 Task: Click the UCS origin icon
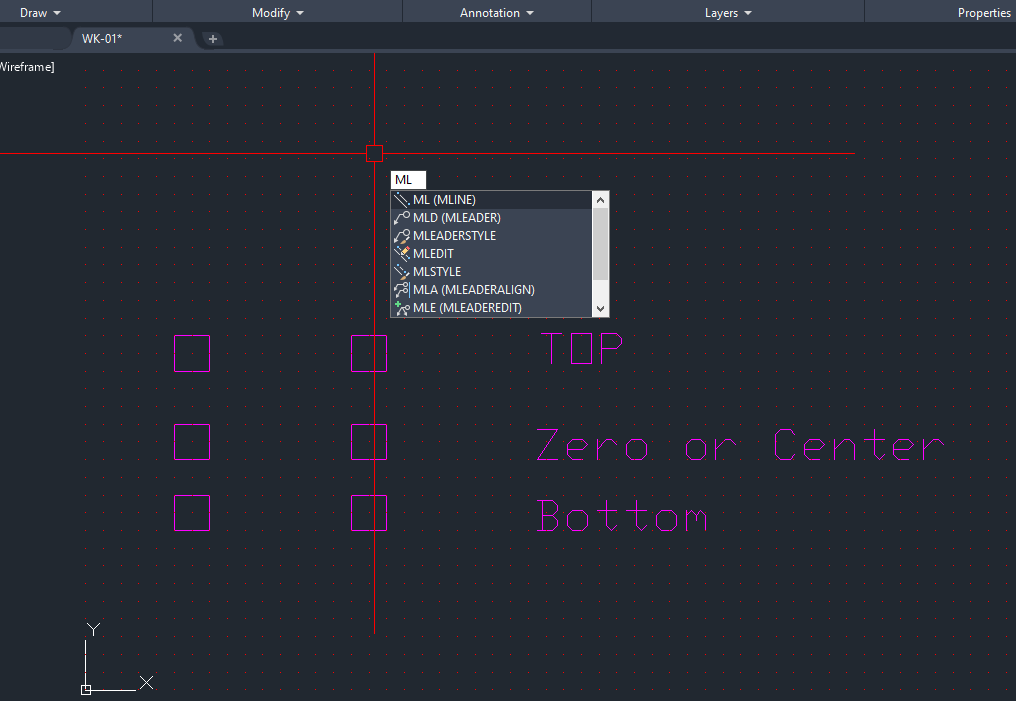[x=86, y=689]
